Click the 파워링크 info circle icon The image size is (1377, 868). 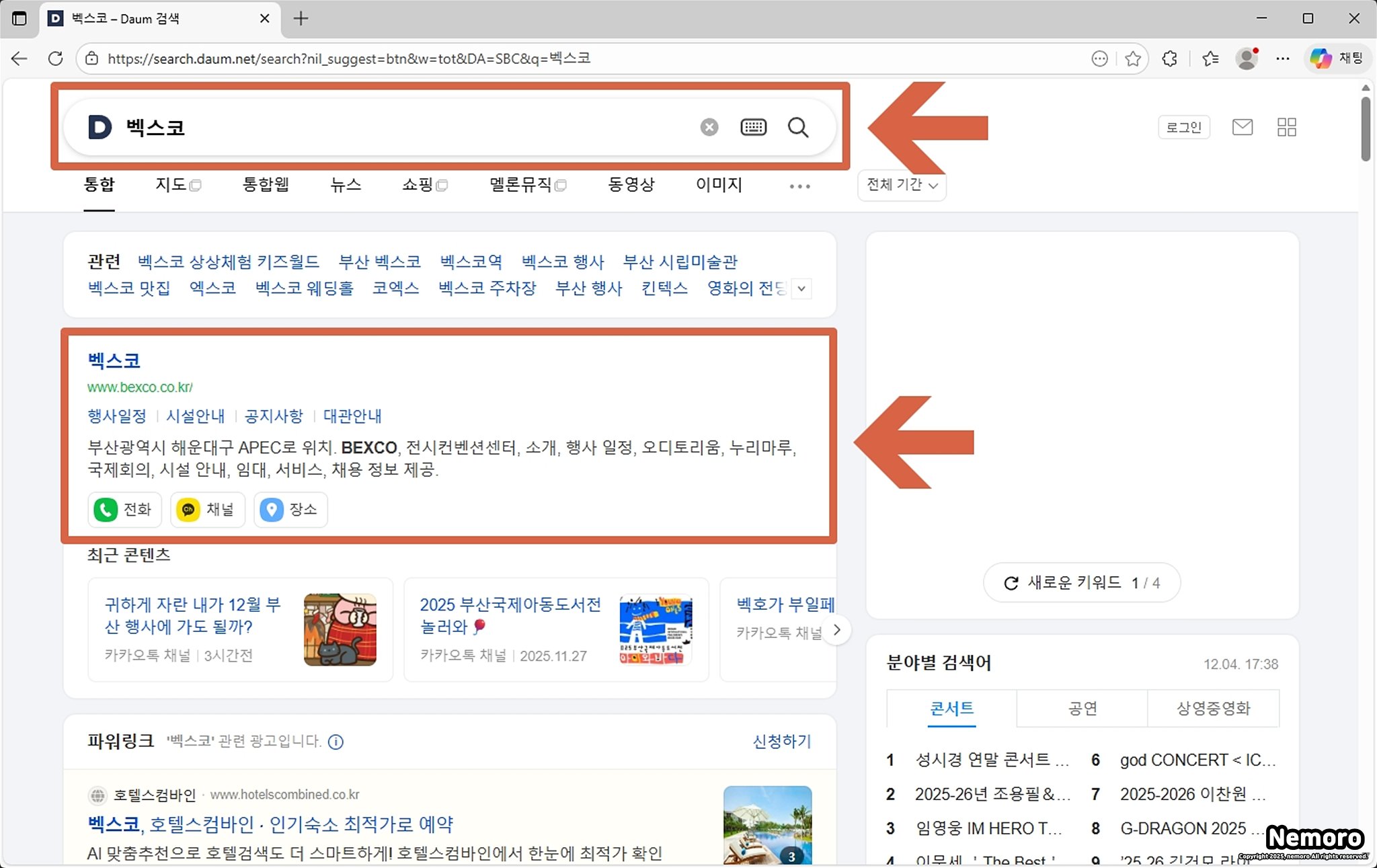coord(336,742)
